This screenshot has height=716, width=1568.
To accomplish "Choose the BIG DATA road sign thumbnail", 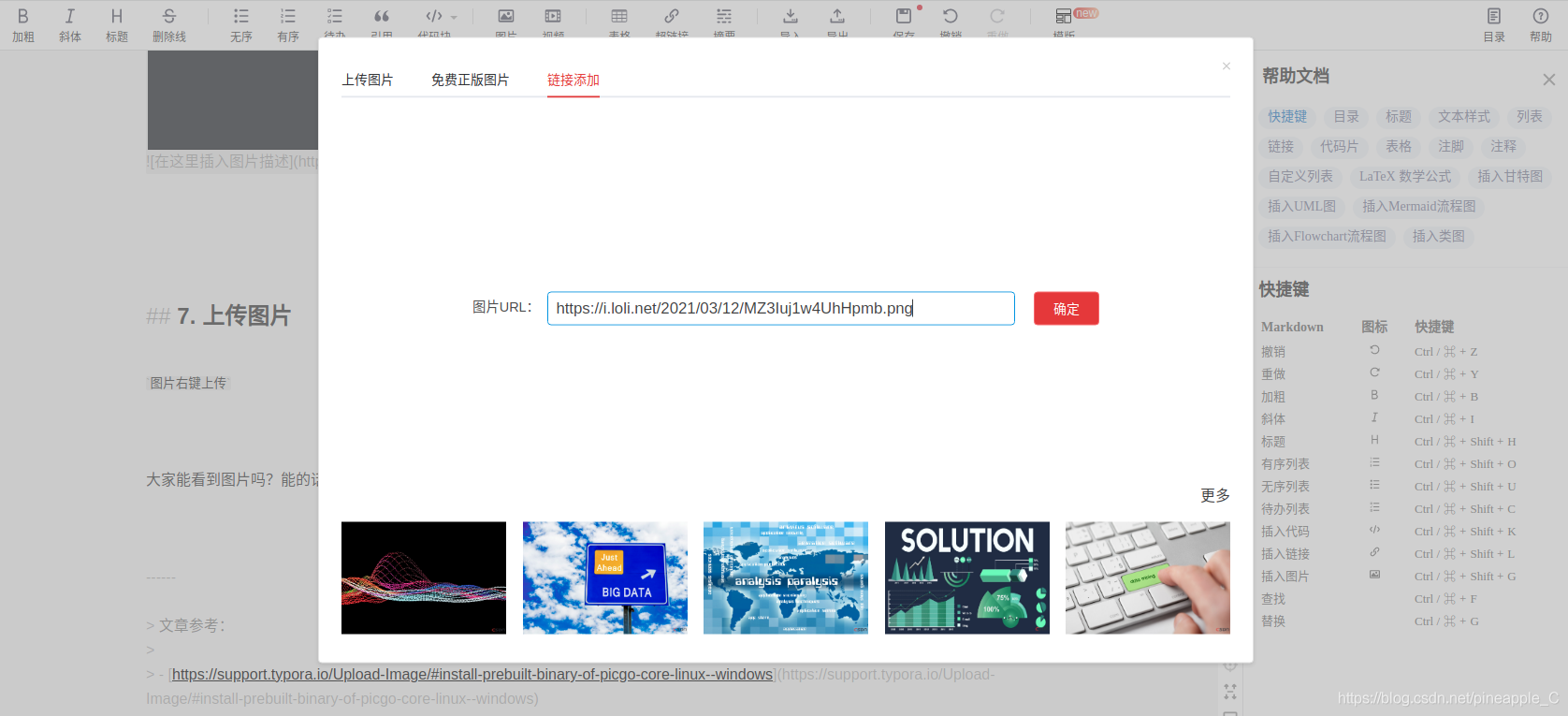I will tap(605, 578).
